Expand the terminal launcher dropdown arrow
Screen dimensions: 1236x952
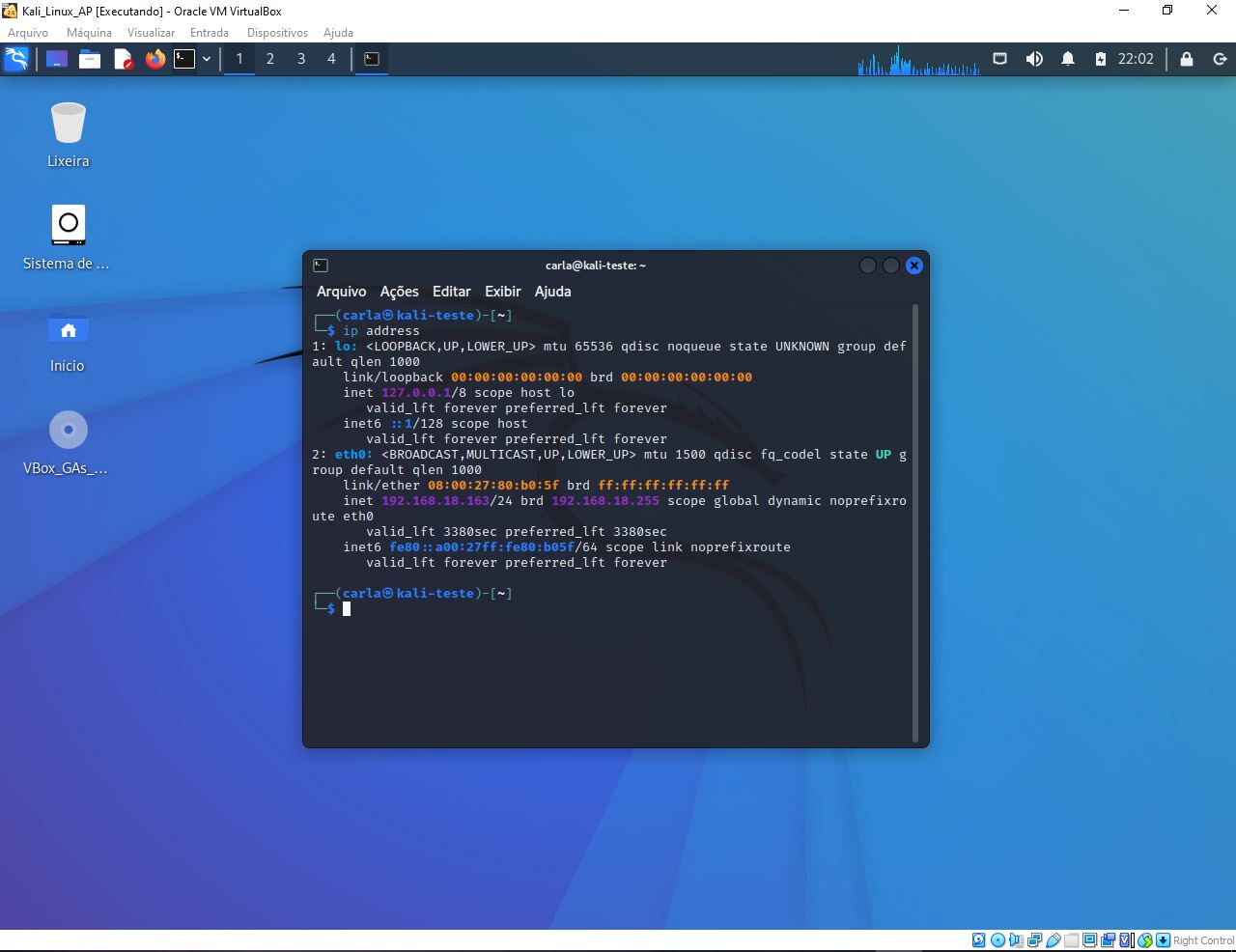(x=207, y=59)
